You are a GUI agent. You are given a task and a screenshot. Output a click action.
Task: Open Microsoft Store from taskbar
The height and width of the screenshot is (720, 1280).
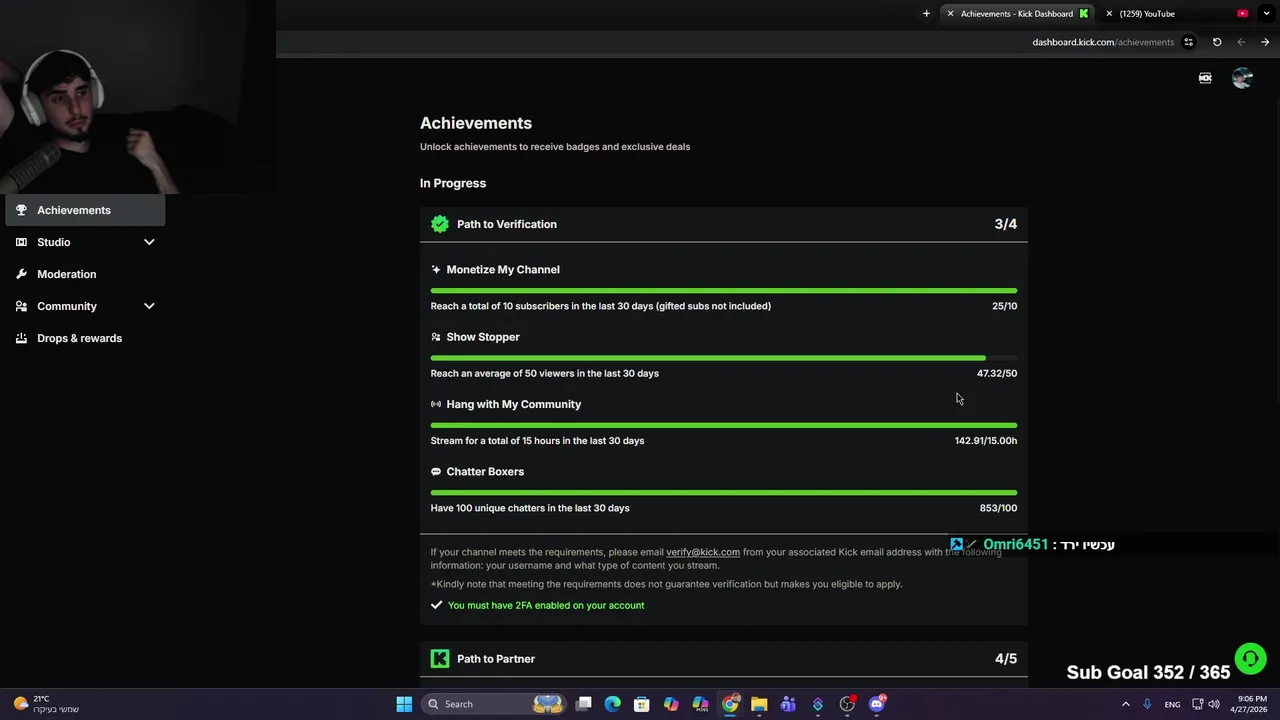[642, 704]
